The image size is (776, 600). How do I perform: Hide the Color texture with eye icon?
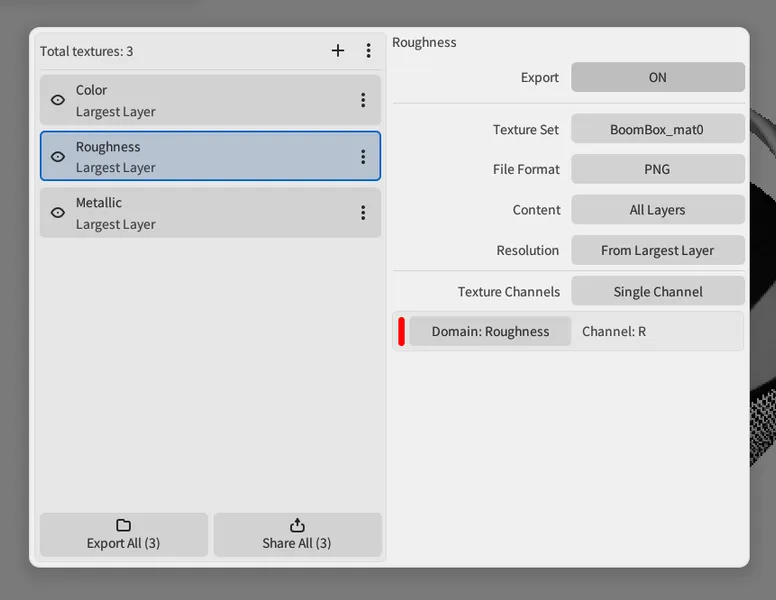[x=58, y=100]
